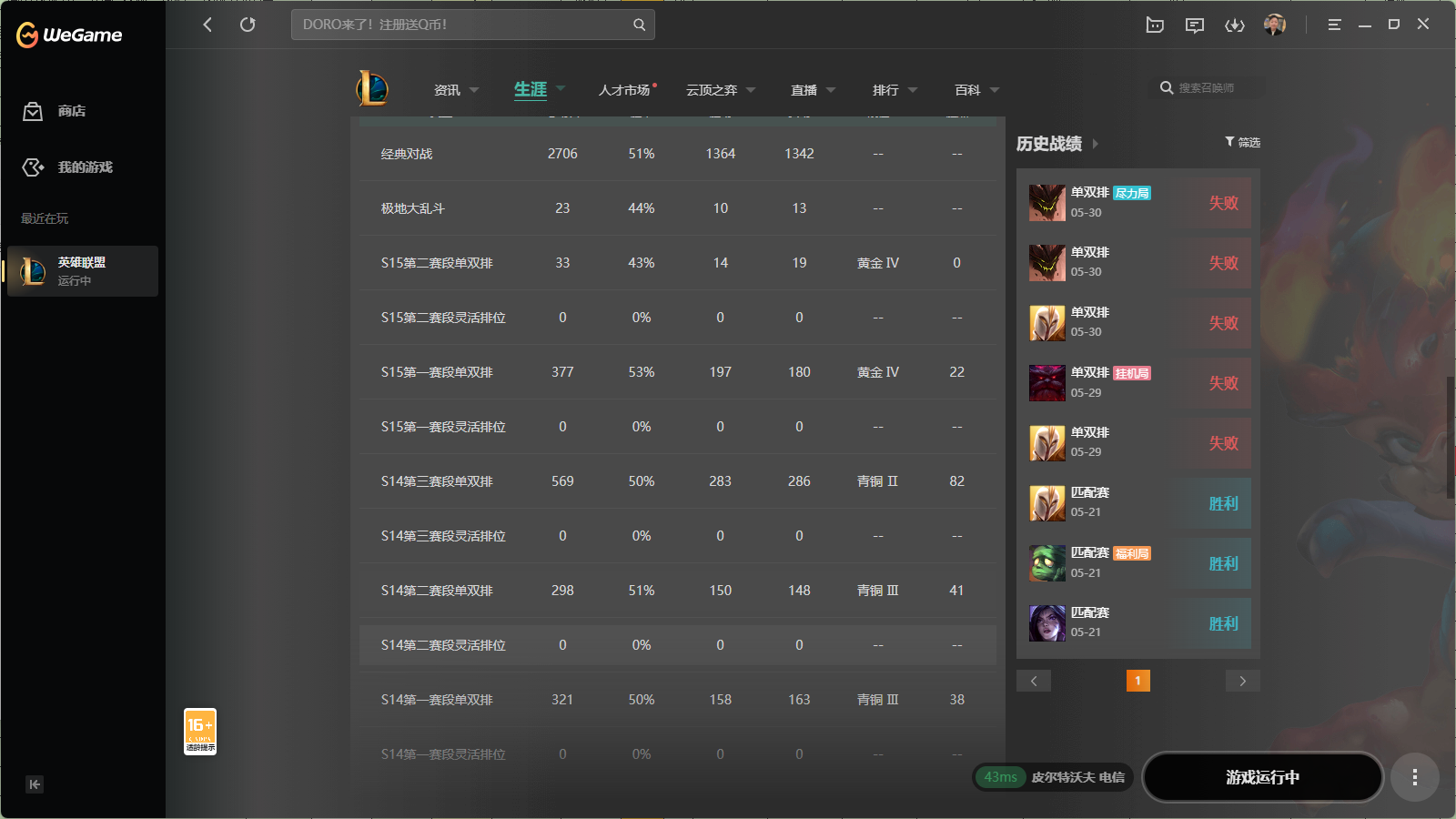Click the 2706 total games value
This screenshot has height=819, width=1456.
(x=562, y=154)
